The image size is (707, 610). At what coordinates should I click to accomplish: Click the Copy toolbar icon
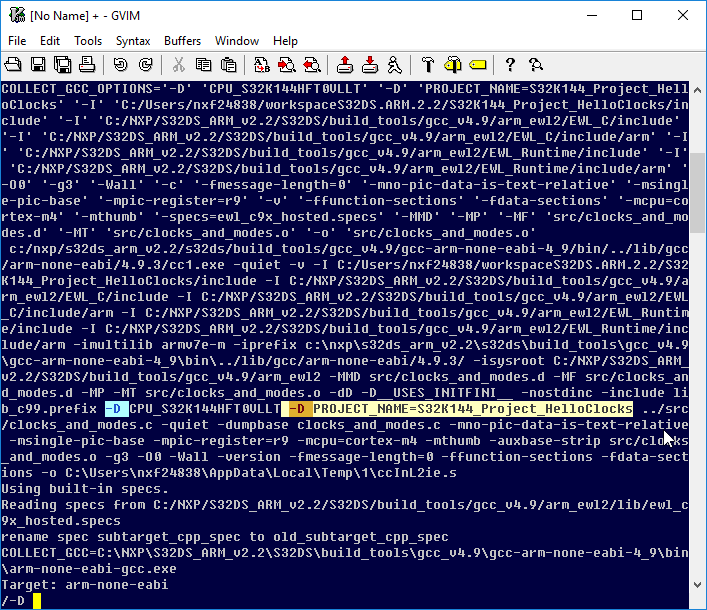tap(203, 65)
